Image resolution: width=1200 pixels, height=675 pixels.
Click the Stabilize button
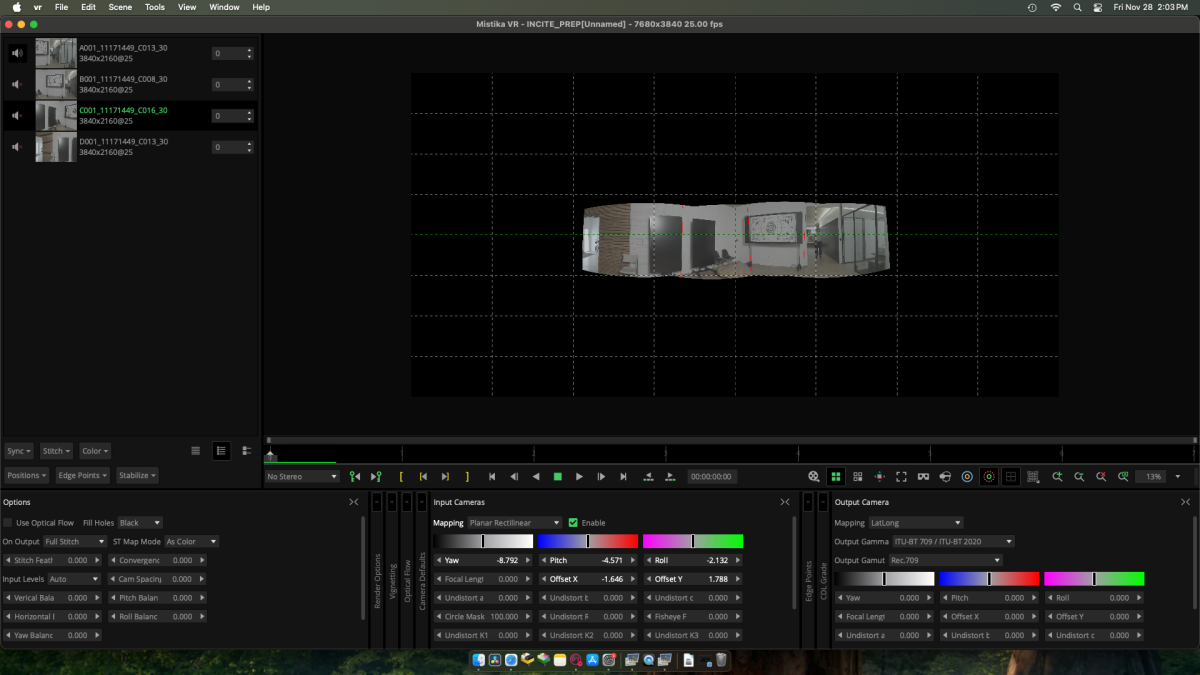tap(137, 475)
